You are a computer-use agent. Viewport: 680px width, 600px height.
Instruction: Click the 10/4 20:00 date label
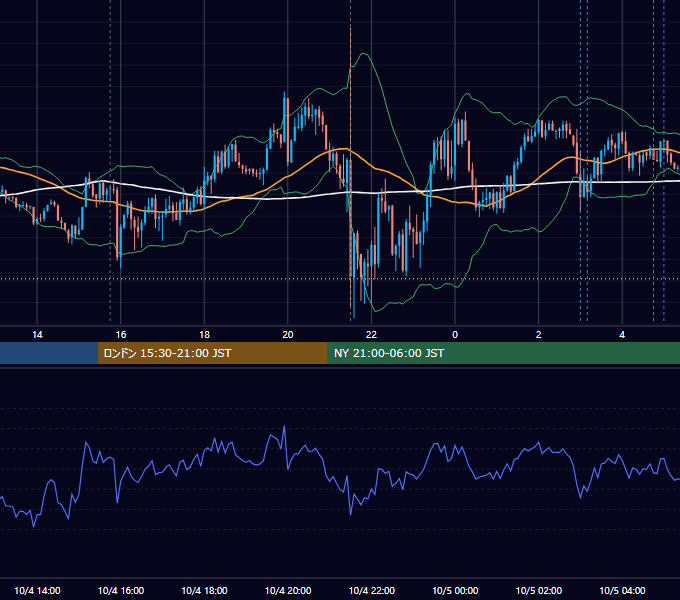(x=288, y=590)
